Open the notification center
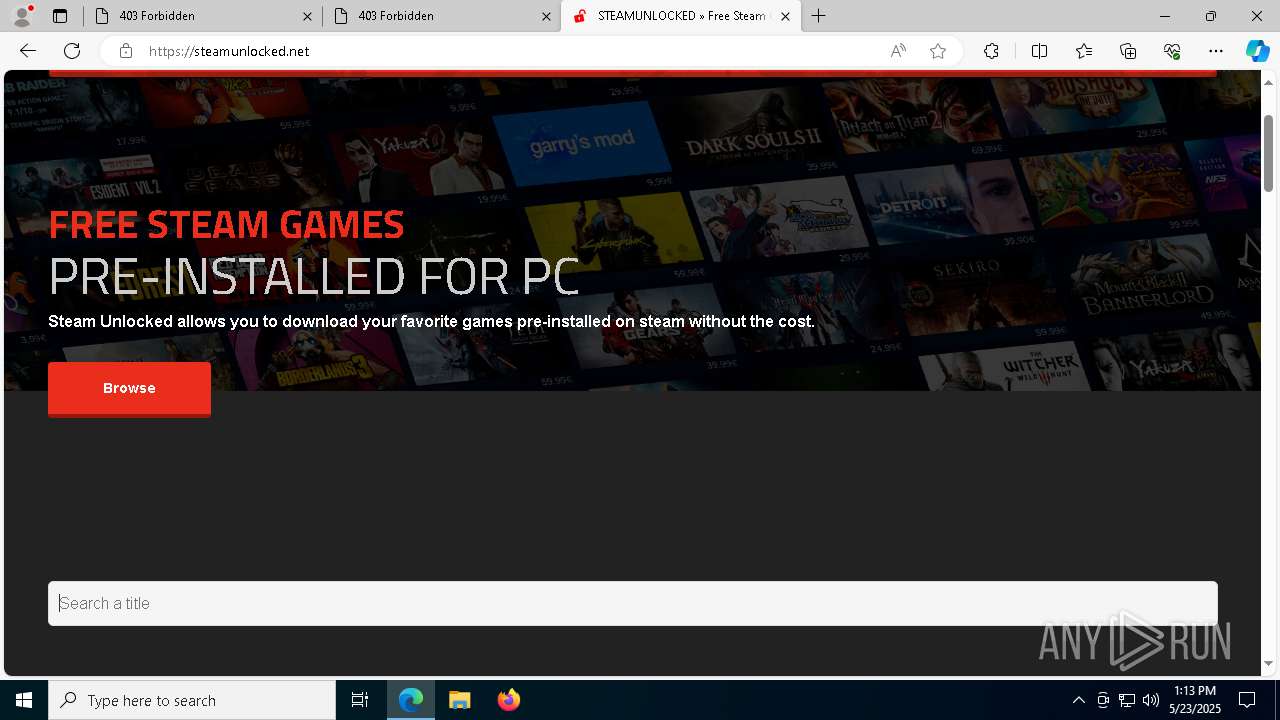This screenshot has width=1280, height=720. [x=1247, y=700]
